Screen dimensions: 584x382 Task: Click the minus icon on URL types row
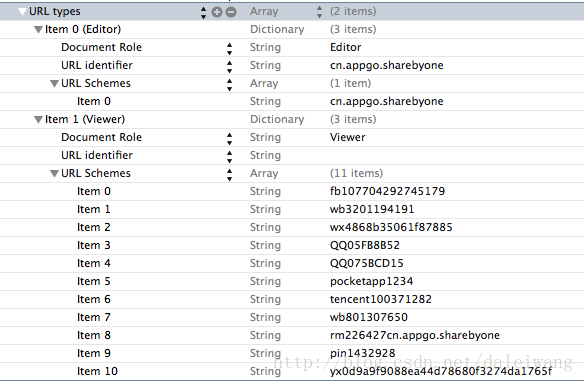231,12
